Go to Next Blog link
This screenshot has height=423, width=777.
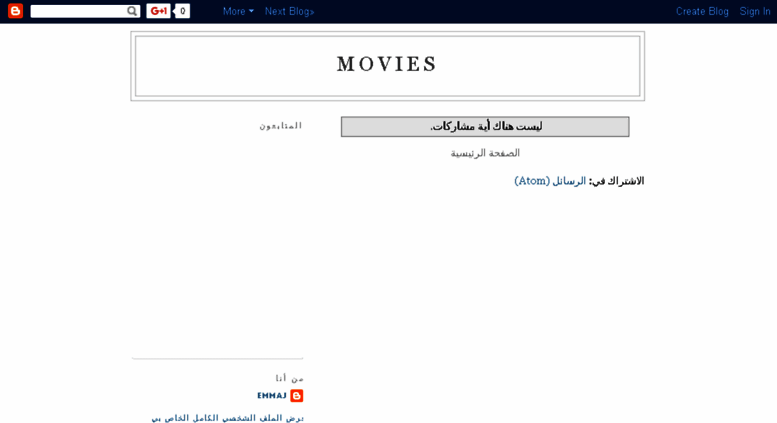[x=289, y=11]
